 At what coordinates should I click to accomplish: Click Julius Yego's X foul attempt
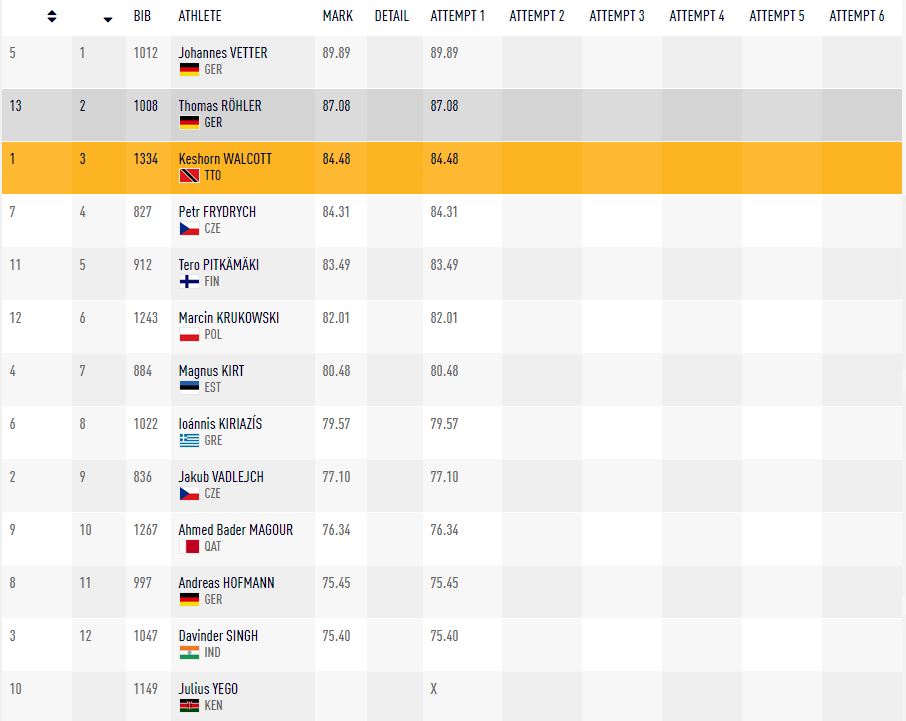coord(434,689)
